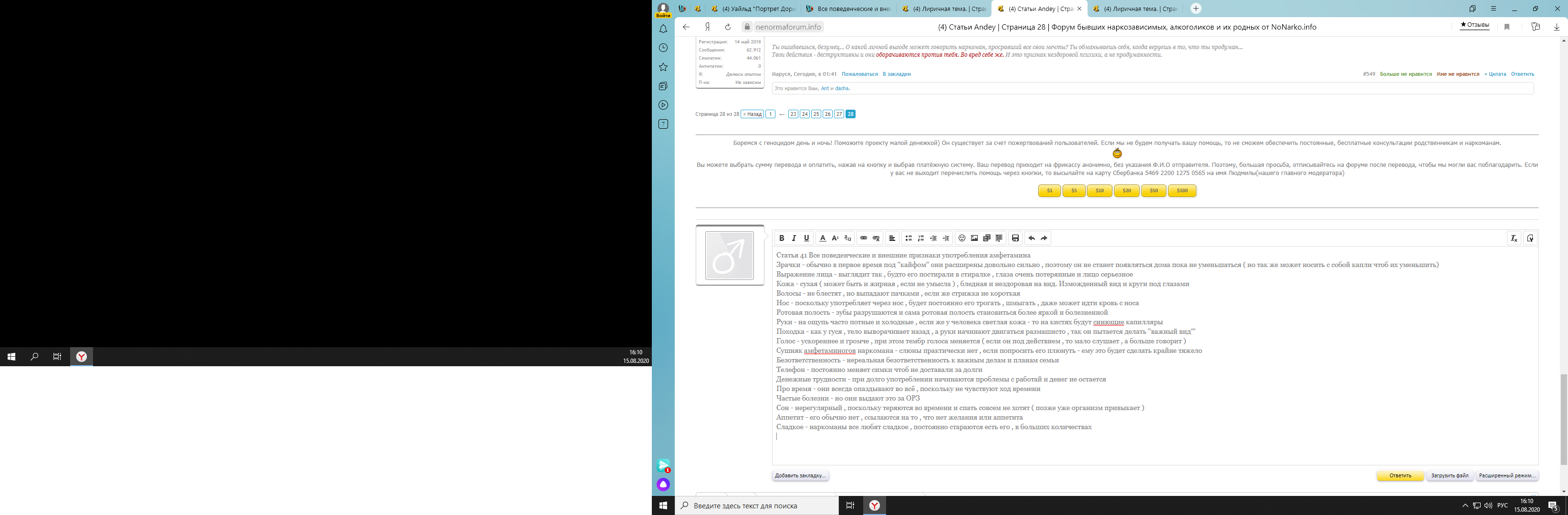
Task: Open the font size dropdown
Action: point(835,238)
